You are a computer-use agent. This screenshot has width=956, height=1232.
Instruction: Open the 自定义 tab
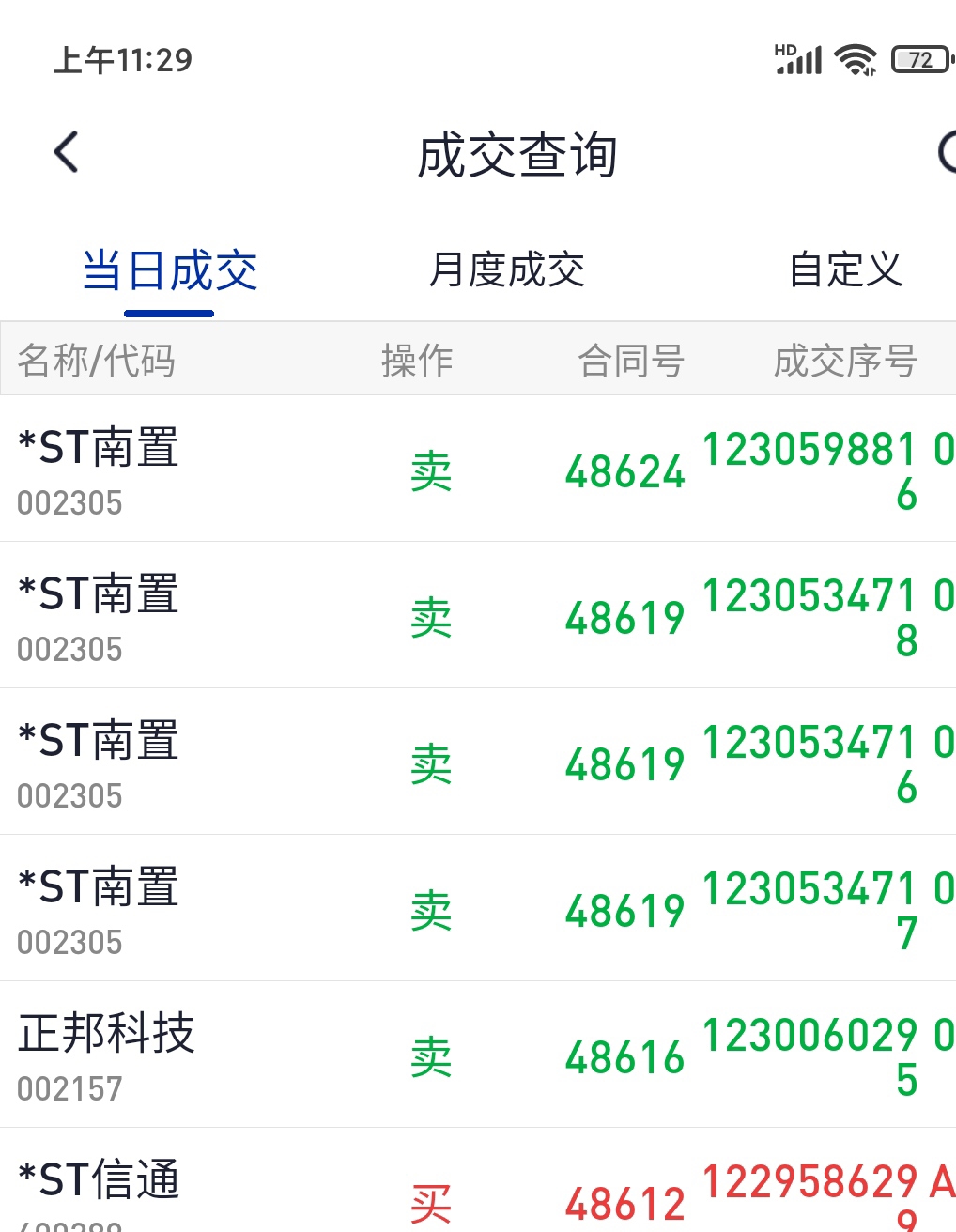[846, 270]
